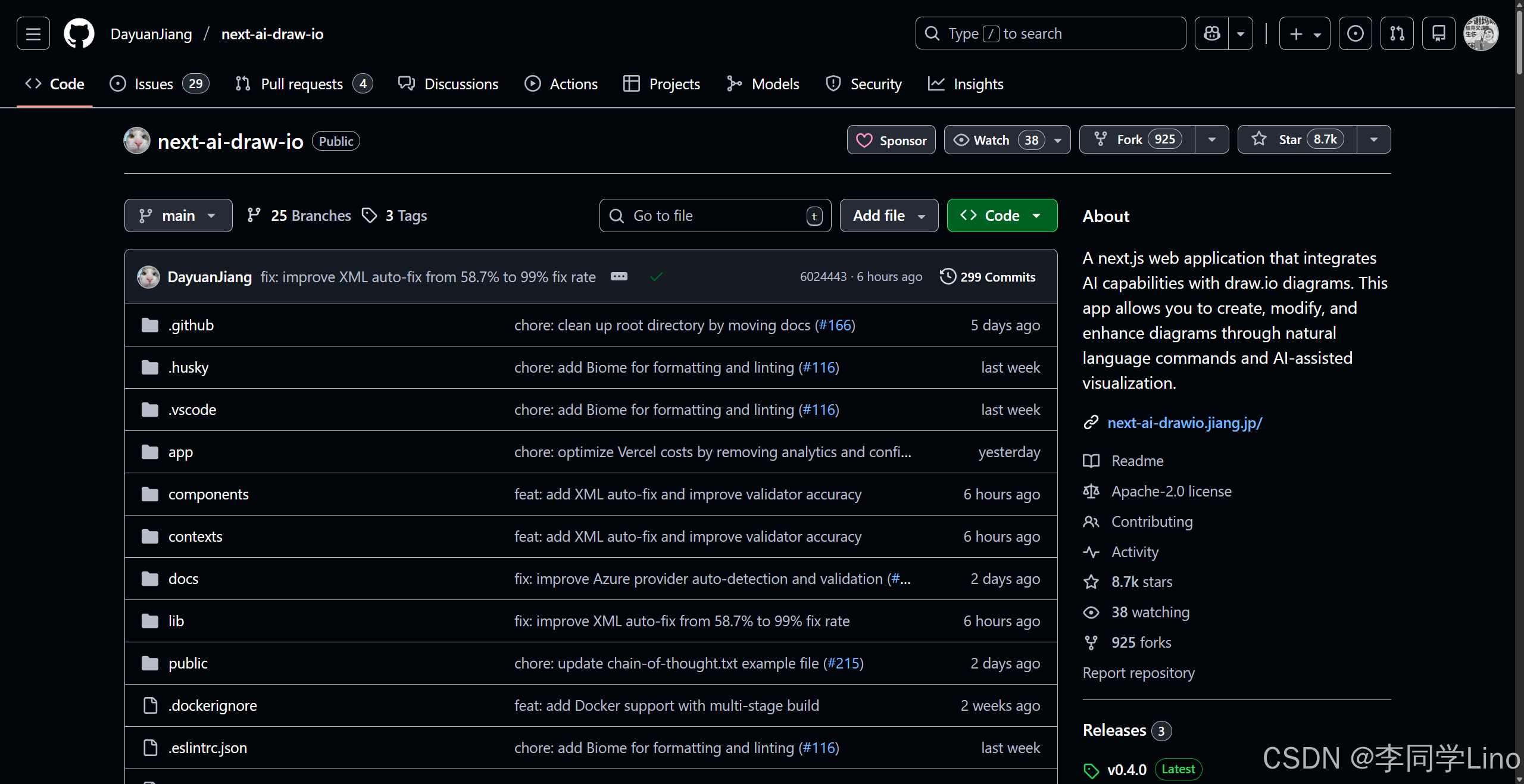Open the issues shortcut icon in header
1524x784 pixels.
pyautogui.click(x=1355, y=34)
